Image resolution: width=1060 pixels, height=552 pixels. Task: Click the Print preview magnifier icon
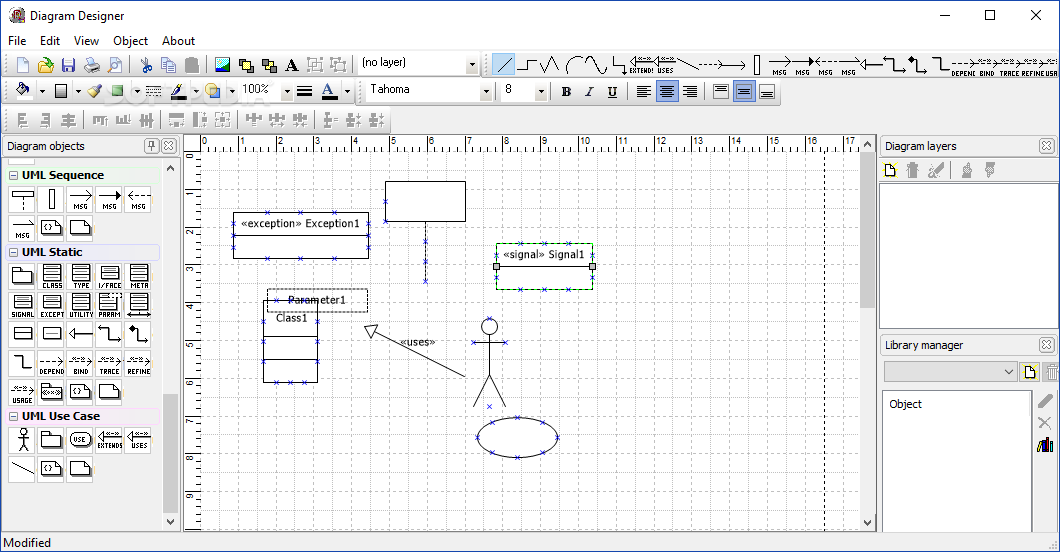tap(116, 65)
